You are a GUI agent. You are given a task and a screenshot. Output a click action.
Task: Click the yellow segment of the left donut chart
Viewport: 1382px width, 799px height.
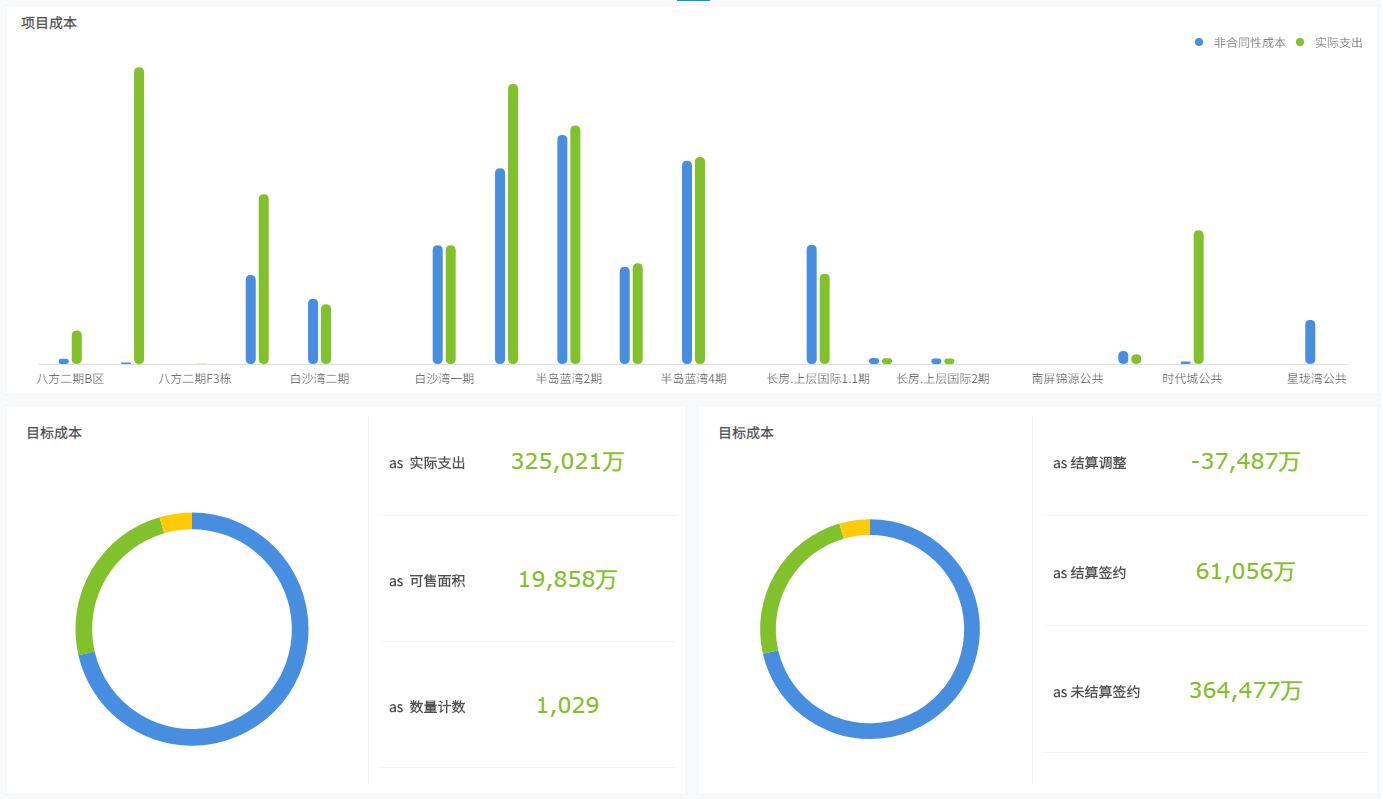pyautogui.click(x=176, y=522)
